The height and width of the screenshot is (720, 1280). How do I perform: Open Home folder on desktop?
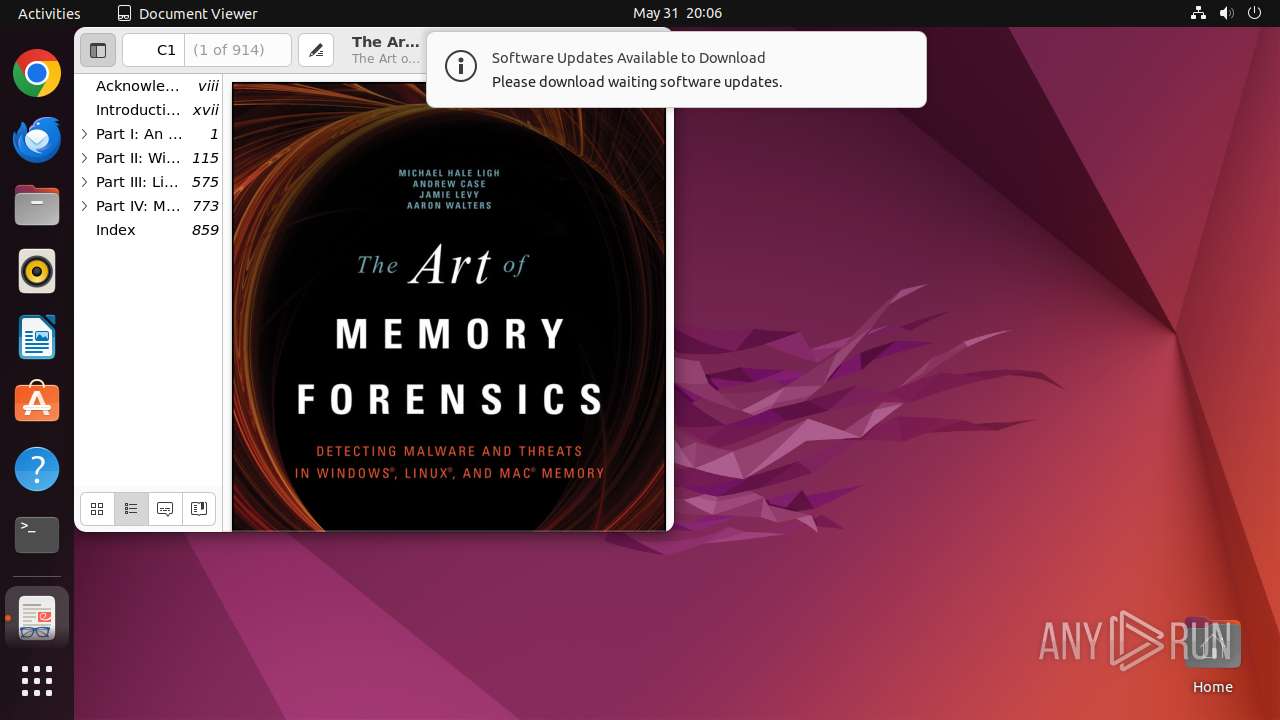[1212, 657]
